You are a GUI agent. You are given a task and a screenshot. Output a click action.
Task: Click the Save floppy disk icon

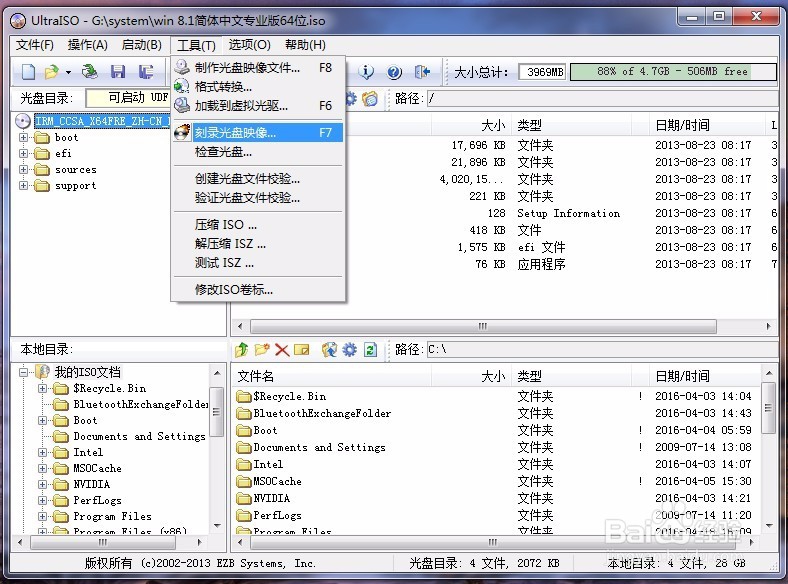[118, 72]
